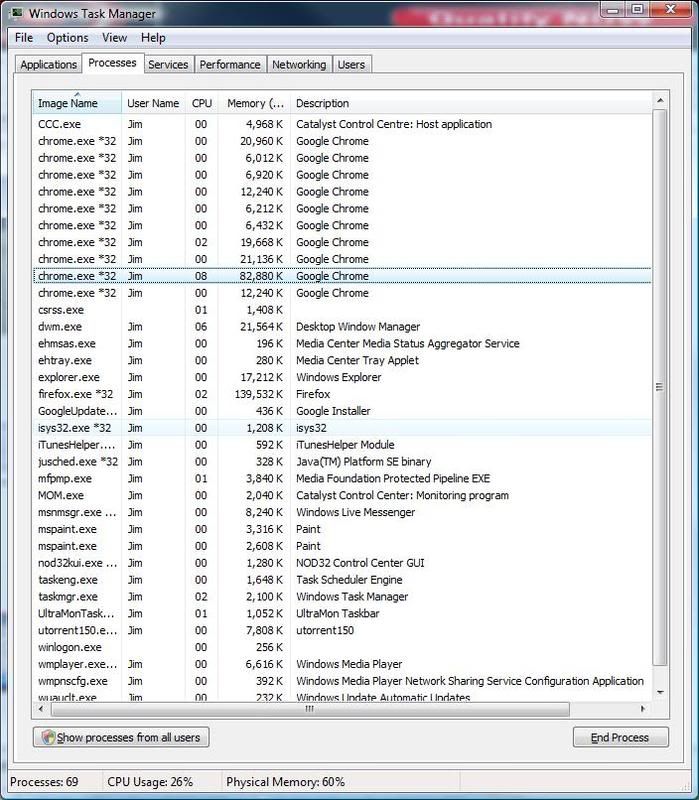Screen dimensions: 699x800
Task: Select the firefox.exe *32 process
Action: coord(342,394)
